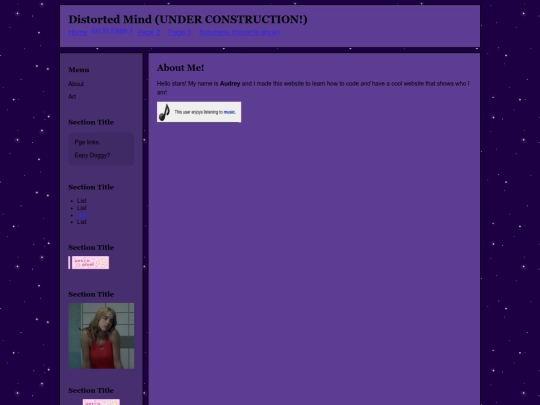
Task: Open the Home link in the header
Action: pyautogui.click(x=78, y=32)
